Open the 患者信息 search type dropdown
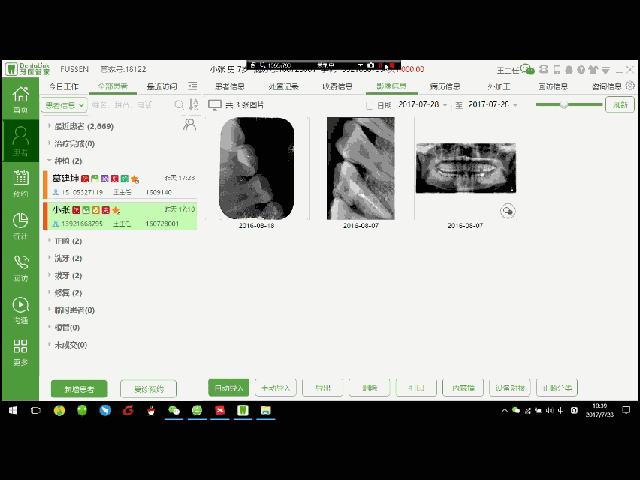The height and width of the screenshot is (480, 640). click(x=64, y=105)
